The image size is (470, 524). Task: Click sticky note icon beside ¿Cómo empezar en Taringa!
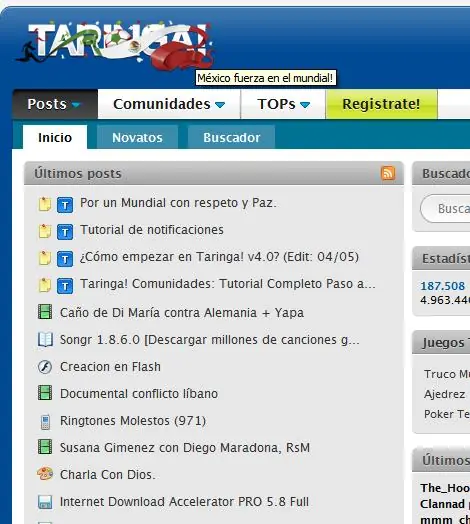[45, 258]
